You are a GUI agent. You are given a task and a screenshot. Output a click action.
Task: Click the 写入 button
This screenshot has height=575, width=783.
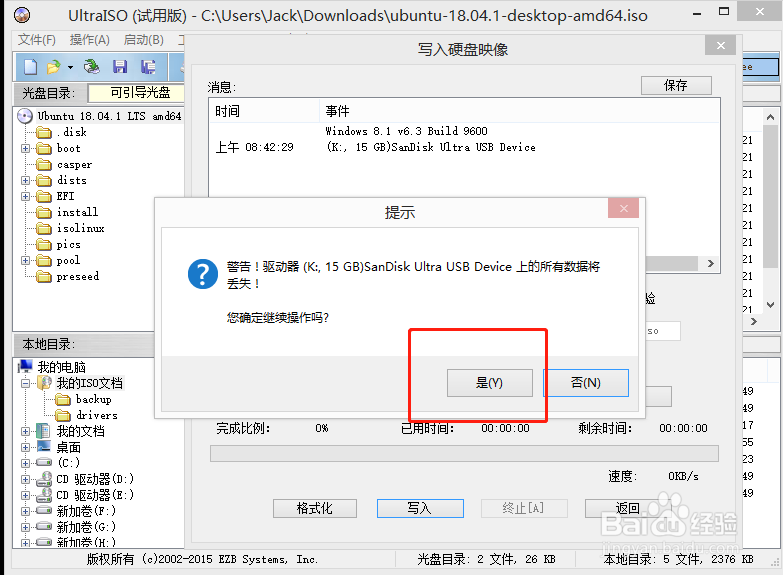pyautogui.click(x=420, y=509)
